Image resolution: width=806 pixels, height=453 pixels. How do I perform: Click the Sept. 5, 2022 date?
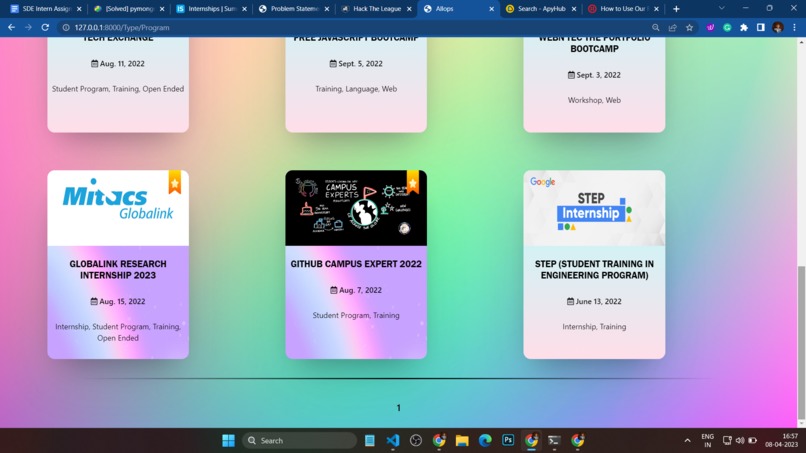pyautogui.click(x=356, y=64)
